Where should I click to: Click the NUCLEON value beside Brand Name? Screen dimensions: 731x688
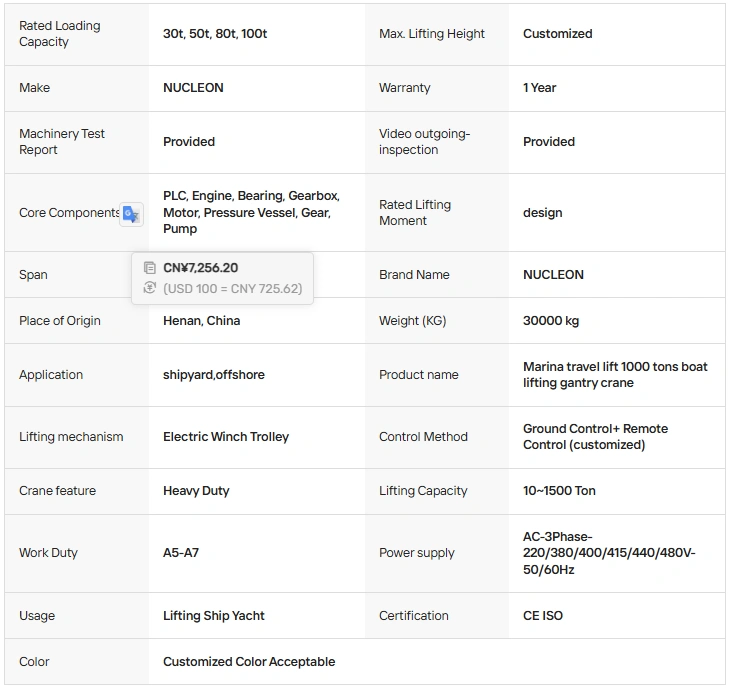click(x=553, y=275)
